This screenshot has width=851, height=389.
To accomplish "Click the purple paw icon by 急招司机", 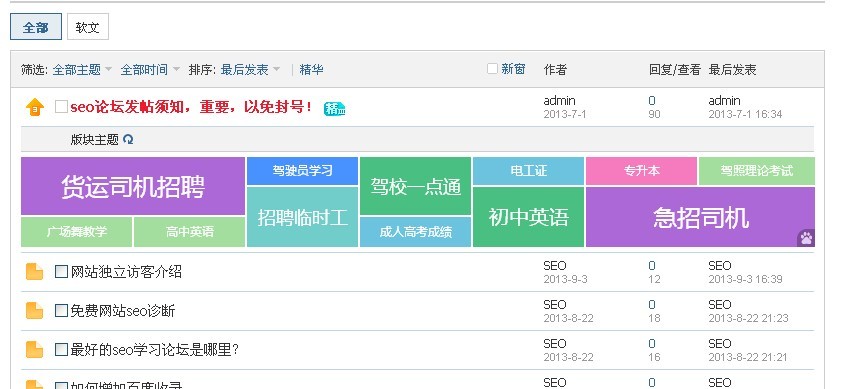I will pyautogui.click(x=806, y=238).
